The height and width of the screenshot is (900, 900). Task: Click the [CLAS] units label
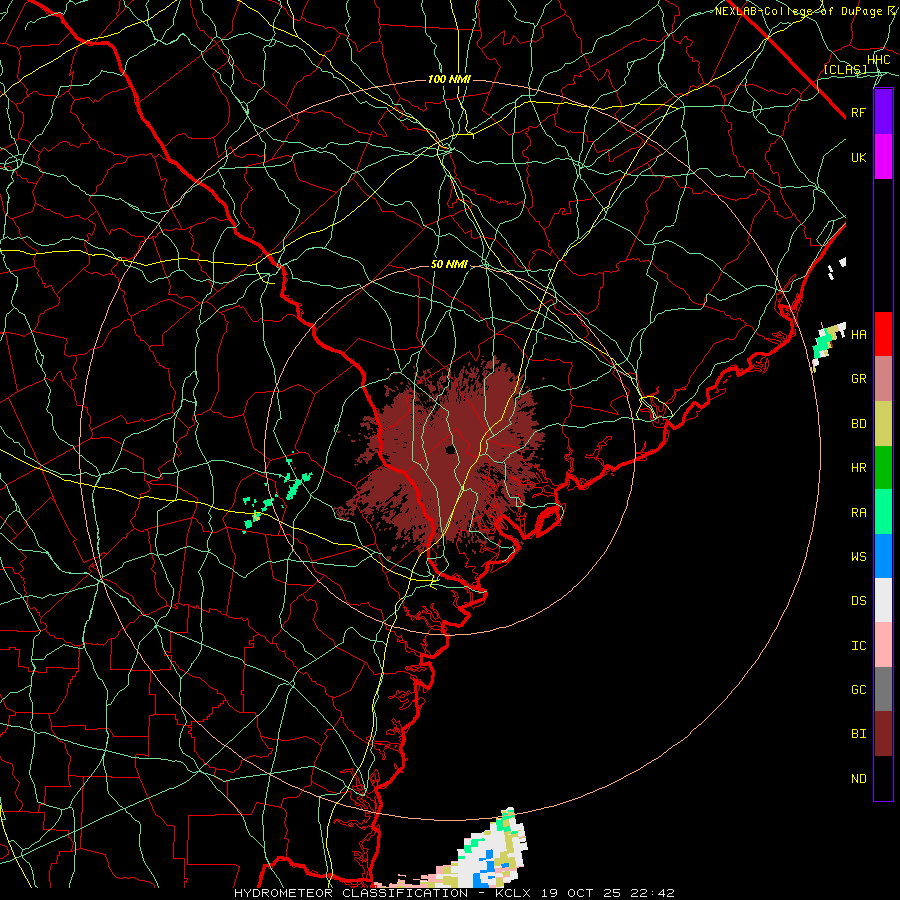845,70
